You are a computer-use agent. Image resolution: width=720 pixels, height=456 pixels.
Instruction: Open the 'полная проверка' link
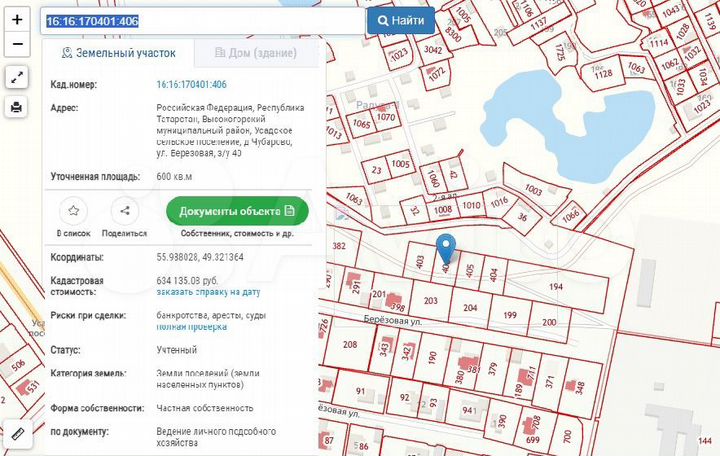[190, 326]
